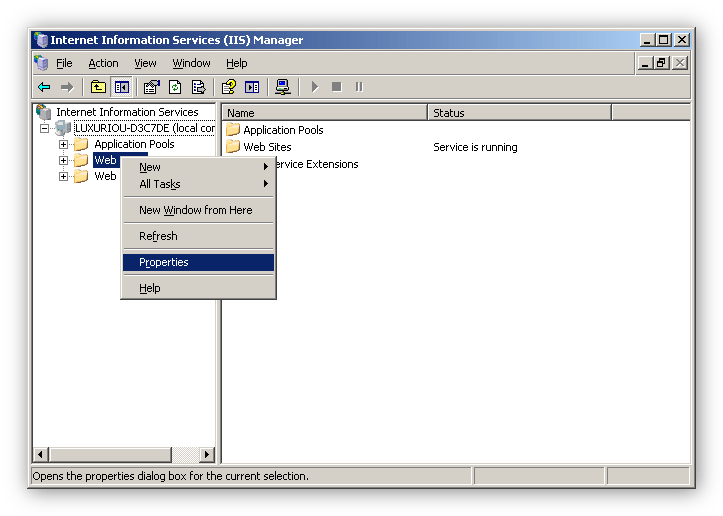This screenshot has width=723, height=516.
Task: Click the Help toolbar icon
Action: [x=229, y=87]
